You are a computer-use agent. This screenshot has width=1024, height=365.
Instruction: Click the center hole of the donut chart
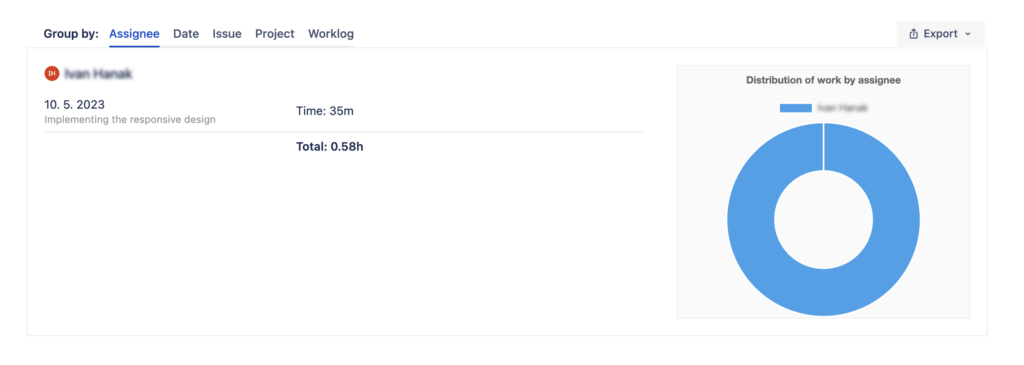coord(824,219)
